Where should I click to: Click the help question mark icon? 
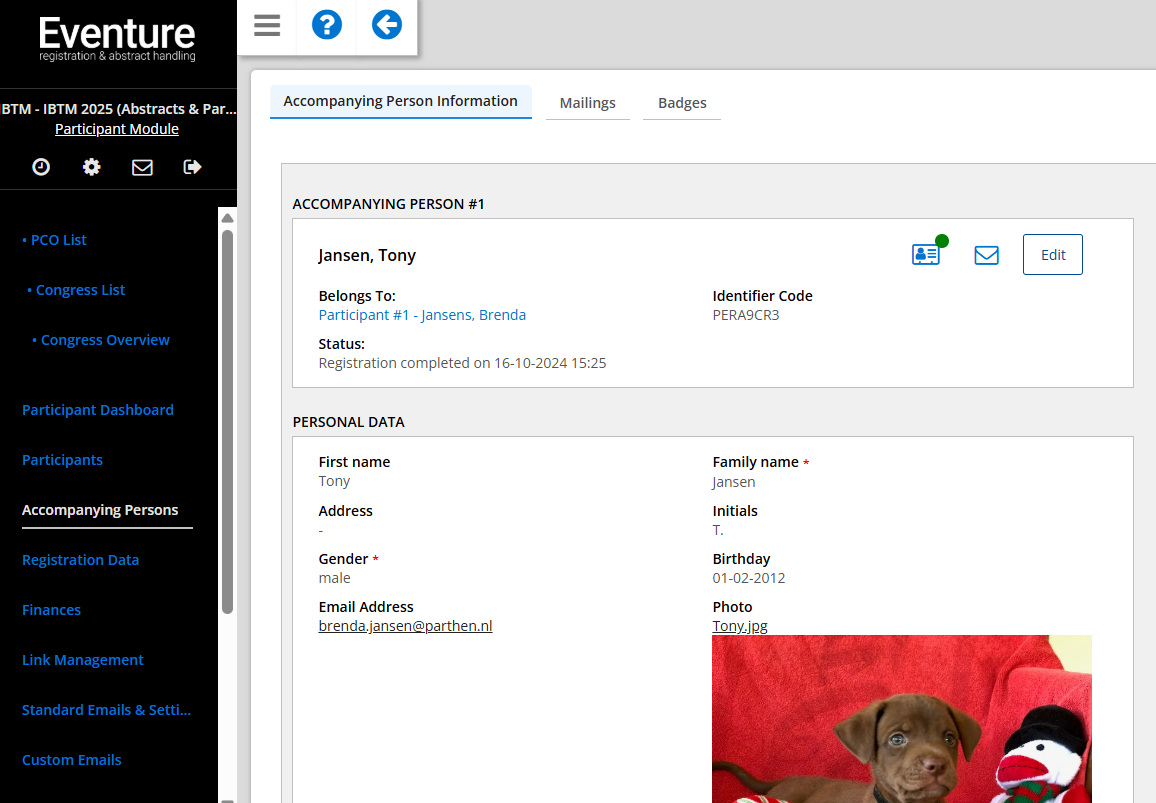(x=327, y=26)
